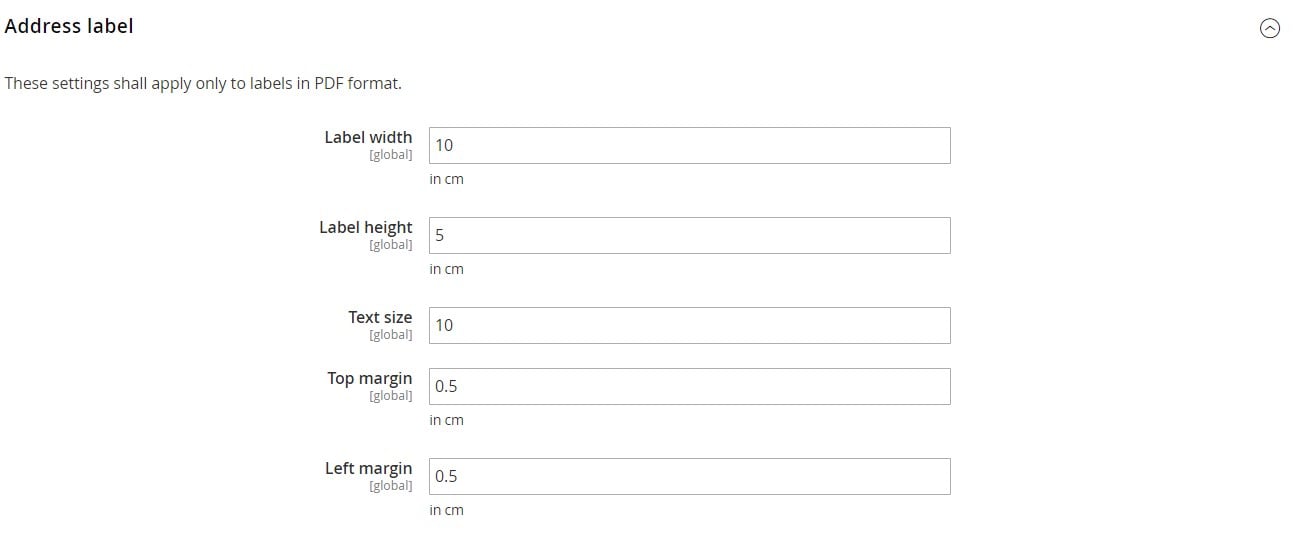The width and height of the screenshot is (1295, 542).
Task: Click the Address label section heading
Action: 69,27
